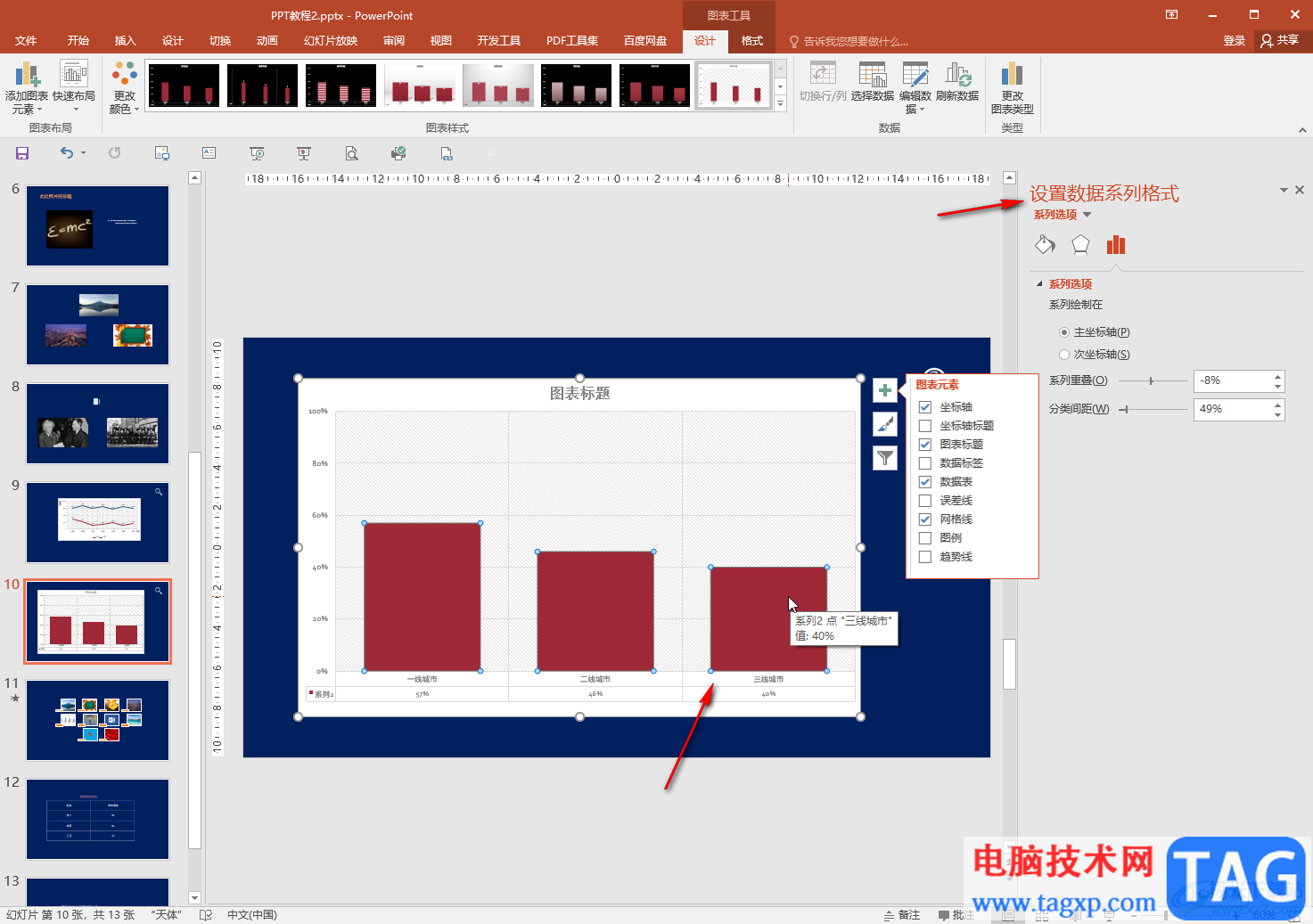Click the Undo arrow icon
Viewport: 1313px width, 924px height.
tap(67, 153)
